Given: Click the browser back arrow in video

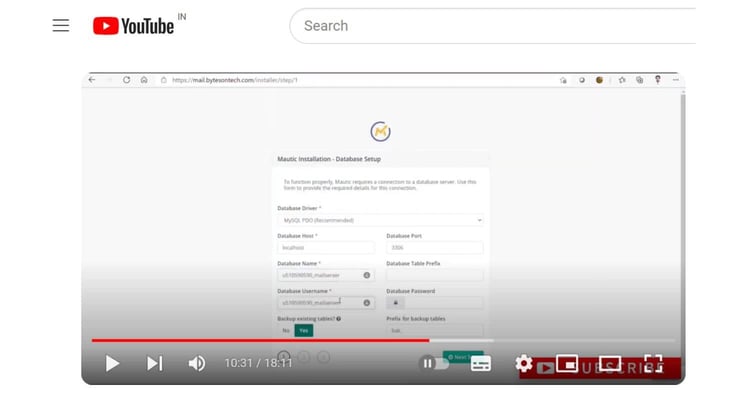Looking at the screenshot, I should click(x=92, y=80).
